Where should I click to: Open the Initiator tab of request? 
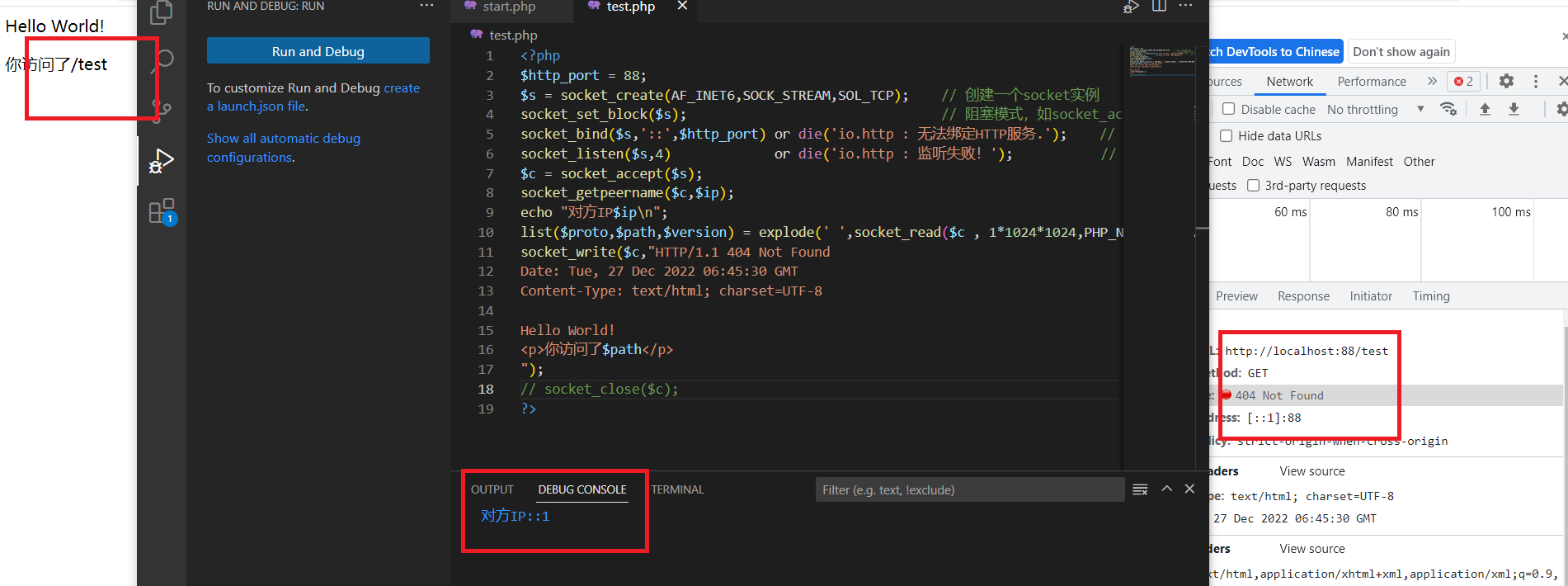(x=1371, y=295)
